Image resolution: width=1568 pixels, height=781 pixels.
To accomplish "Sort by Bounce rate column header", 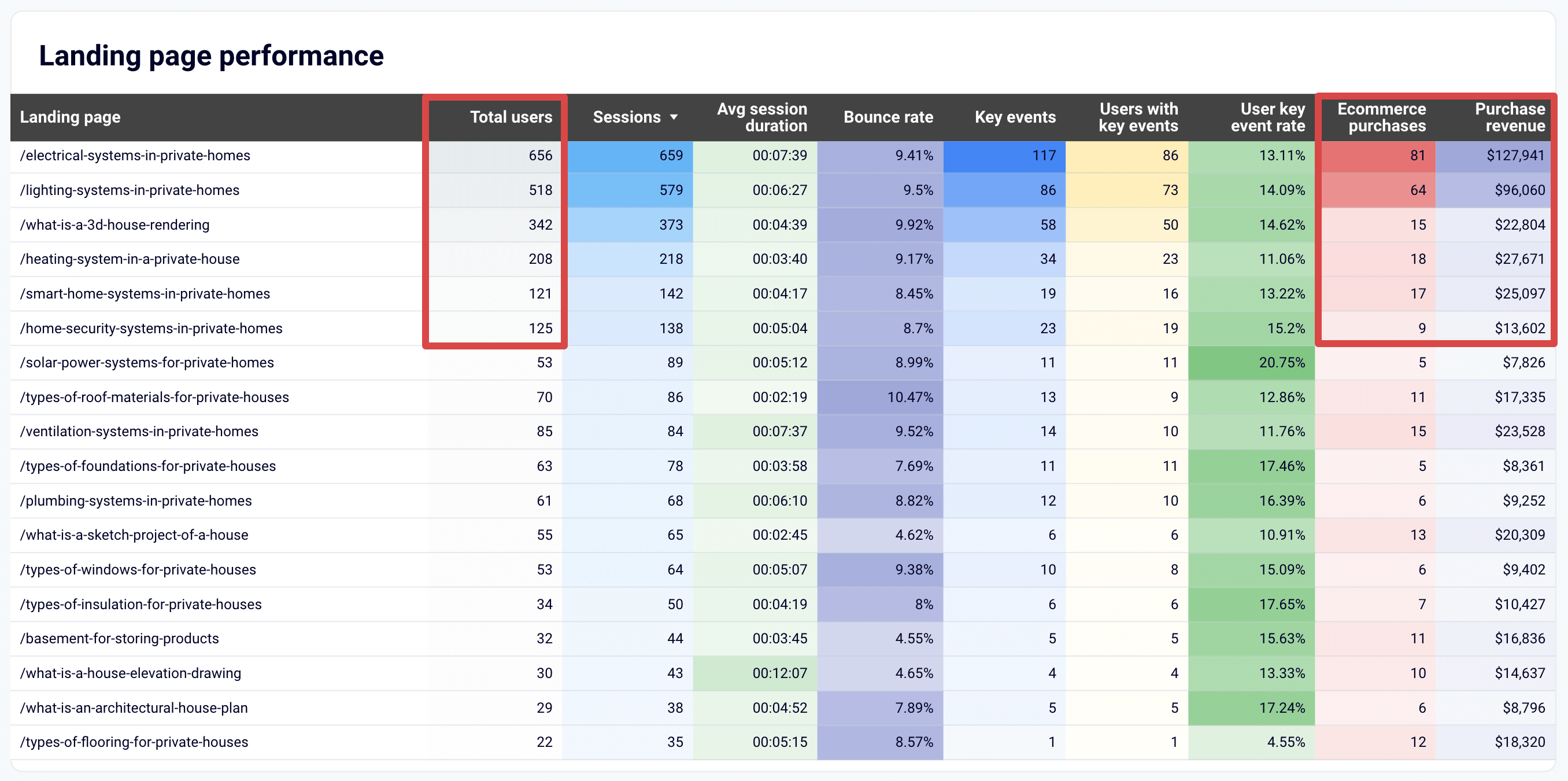I will tap(888, 117).
